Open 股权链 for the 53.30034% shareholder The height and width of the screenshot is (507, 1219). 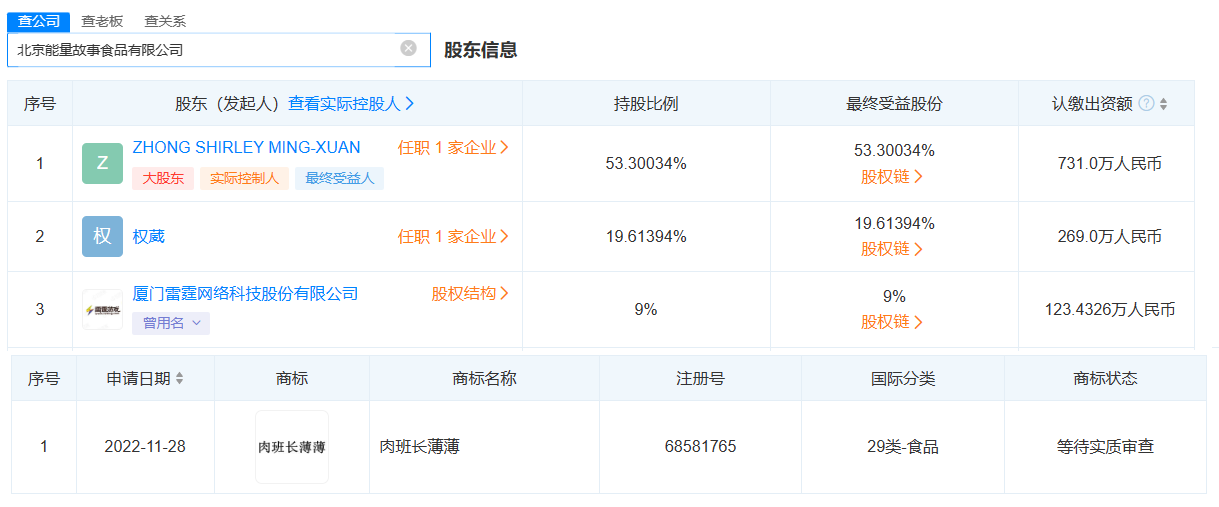[x=892, y=177]
